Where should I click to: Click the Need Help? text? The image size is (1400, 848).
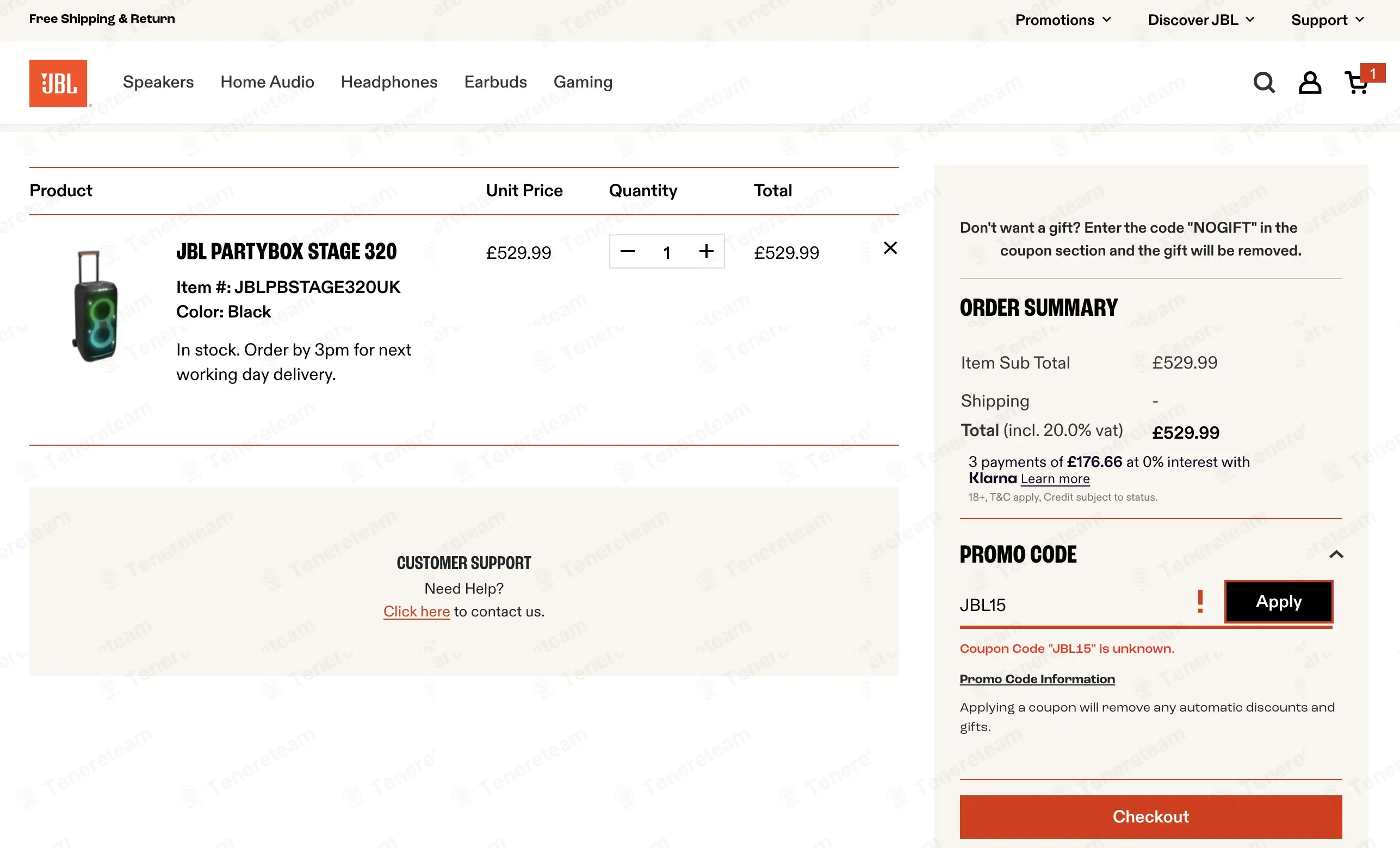click(463, 588)
